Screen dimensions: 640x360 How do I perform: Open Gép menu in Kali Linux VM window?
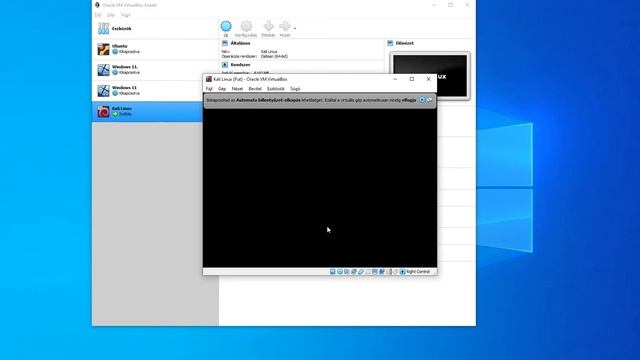(x=222, y=89)
